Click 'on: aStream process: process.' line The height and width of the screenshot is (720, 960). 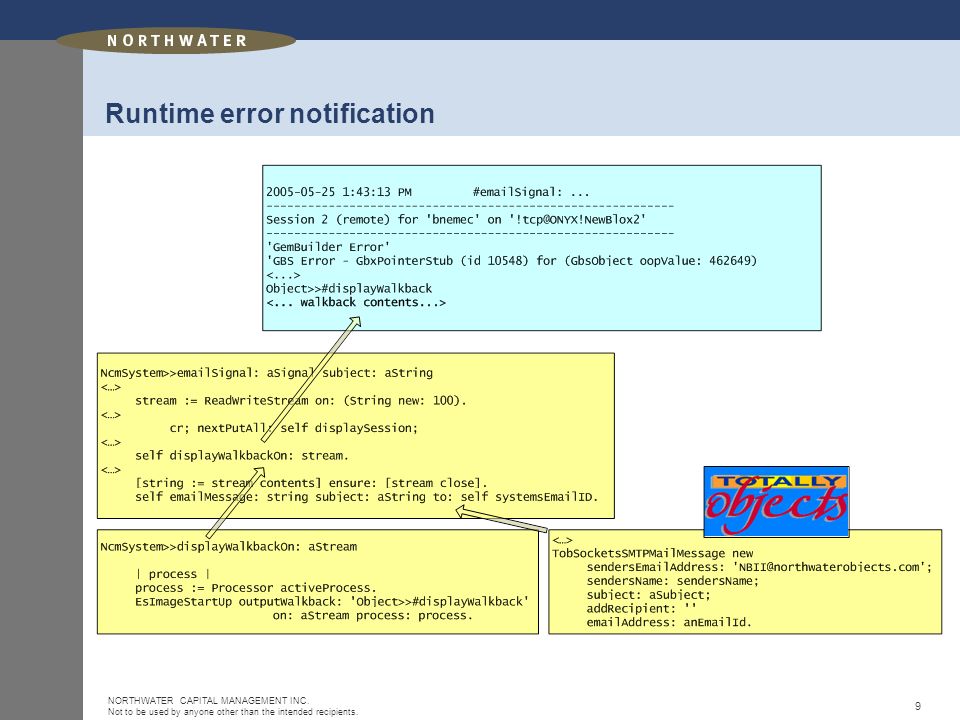pos(373,615)
